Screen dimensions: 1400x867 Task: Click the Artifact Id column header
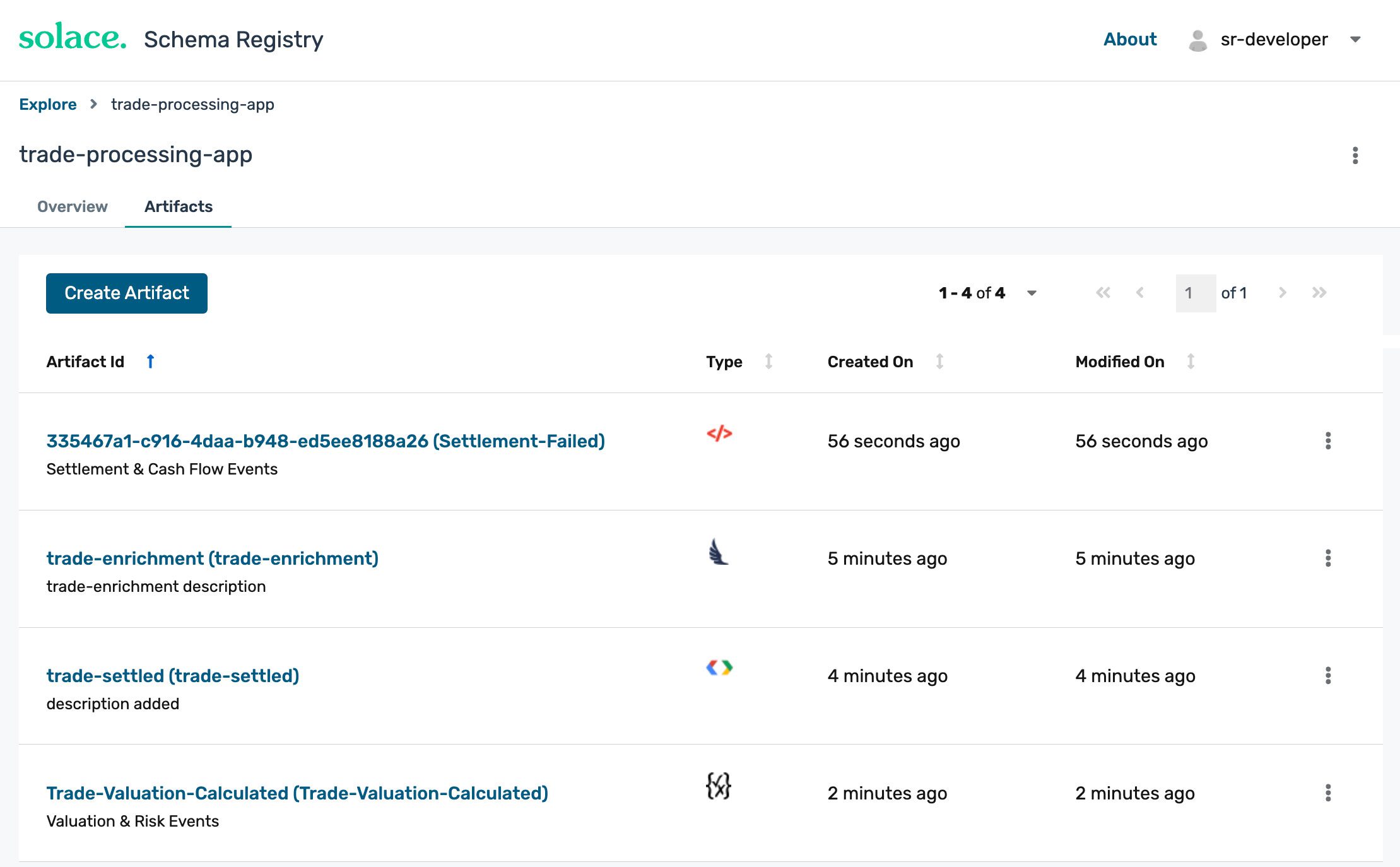[x=85, y=362]
